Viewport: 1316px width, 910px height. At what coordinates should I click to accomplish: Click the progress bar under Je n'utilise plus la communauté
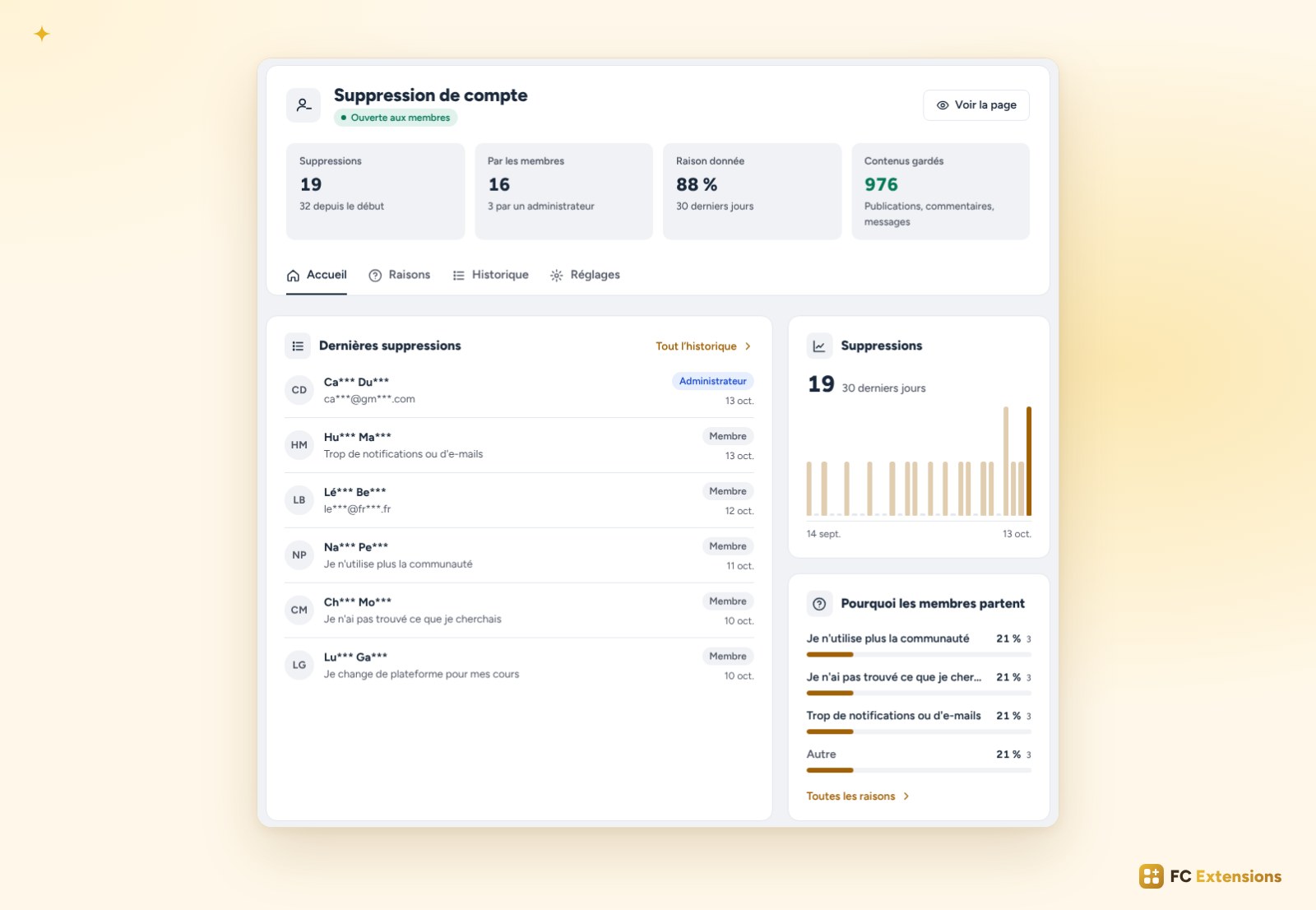(918, 655)
